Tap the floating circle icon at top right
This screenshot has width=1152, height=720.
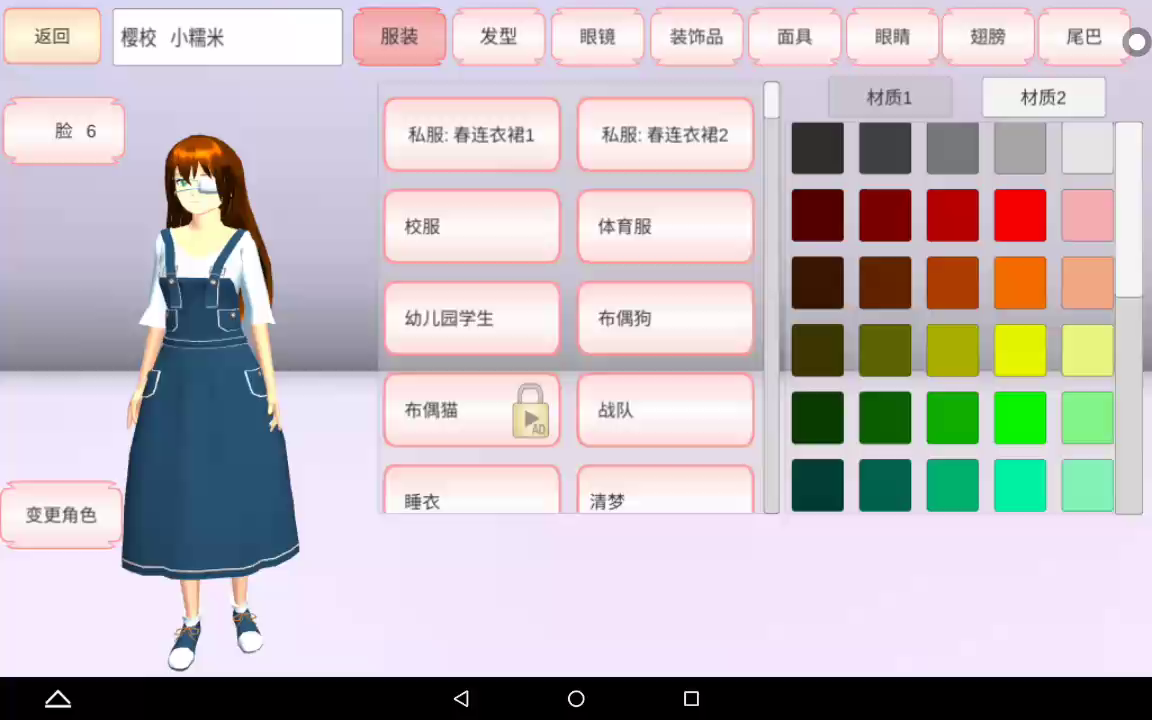point(1136,42)
